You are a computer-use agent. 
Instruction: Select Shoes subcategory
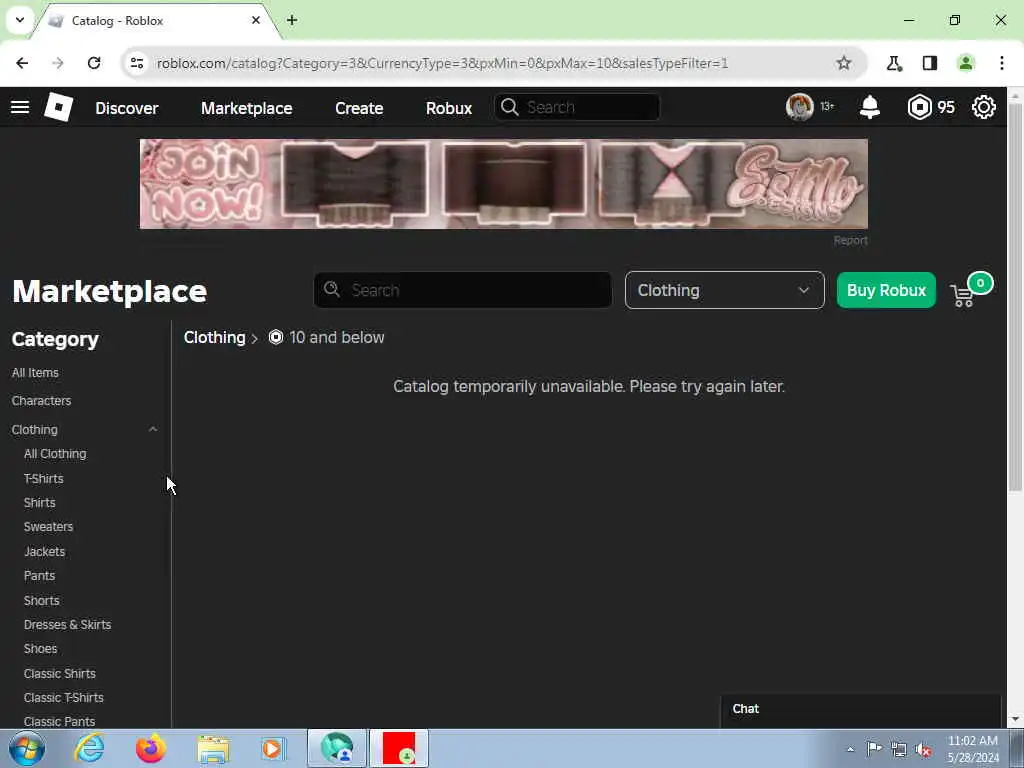(40, 648)
